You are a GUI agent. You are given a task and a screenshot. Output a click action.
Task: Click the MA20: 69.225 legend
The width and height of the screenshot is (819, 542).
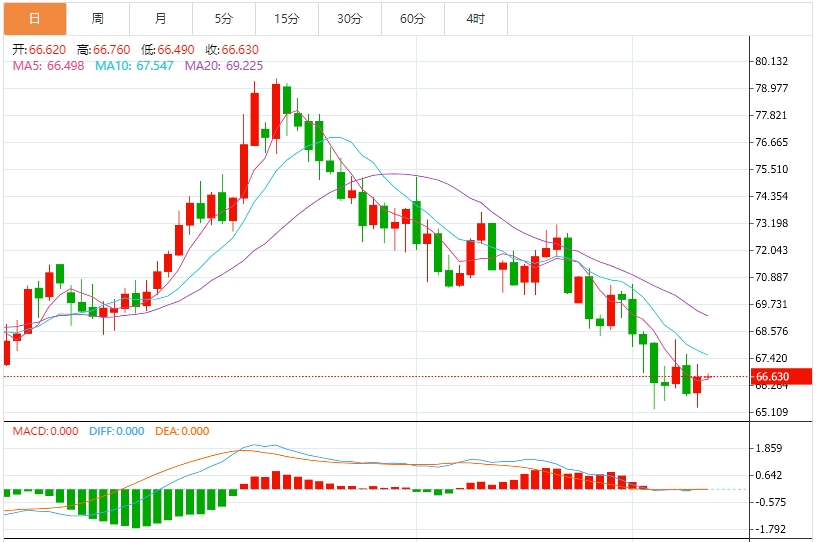click(224, 66)
